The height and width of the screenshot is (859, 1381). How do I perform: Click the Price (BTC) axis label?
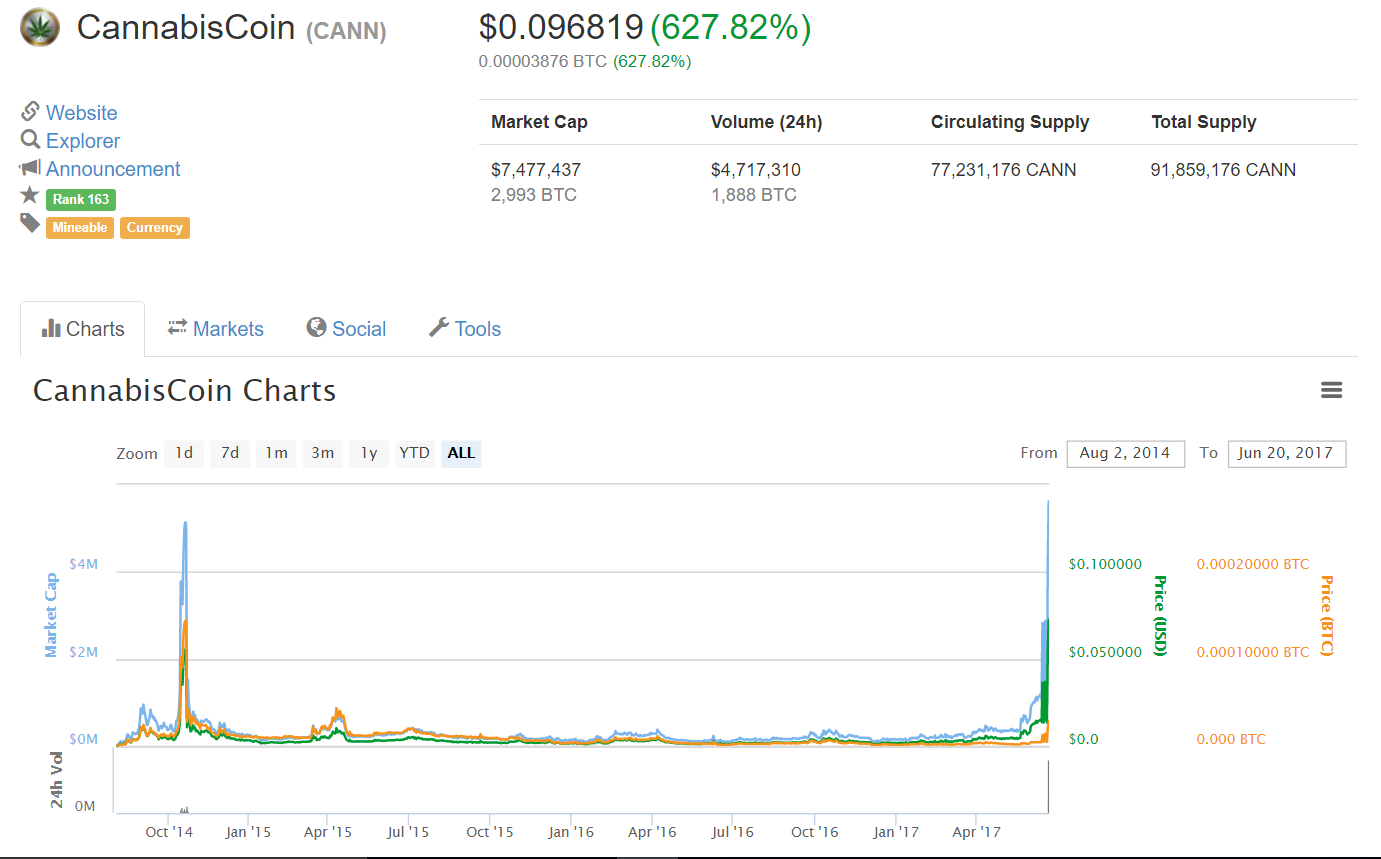coord(1327,615)
